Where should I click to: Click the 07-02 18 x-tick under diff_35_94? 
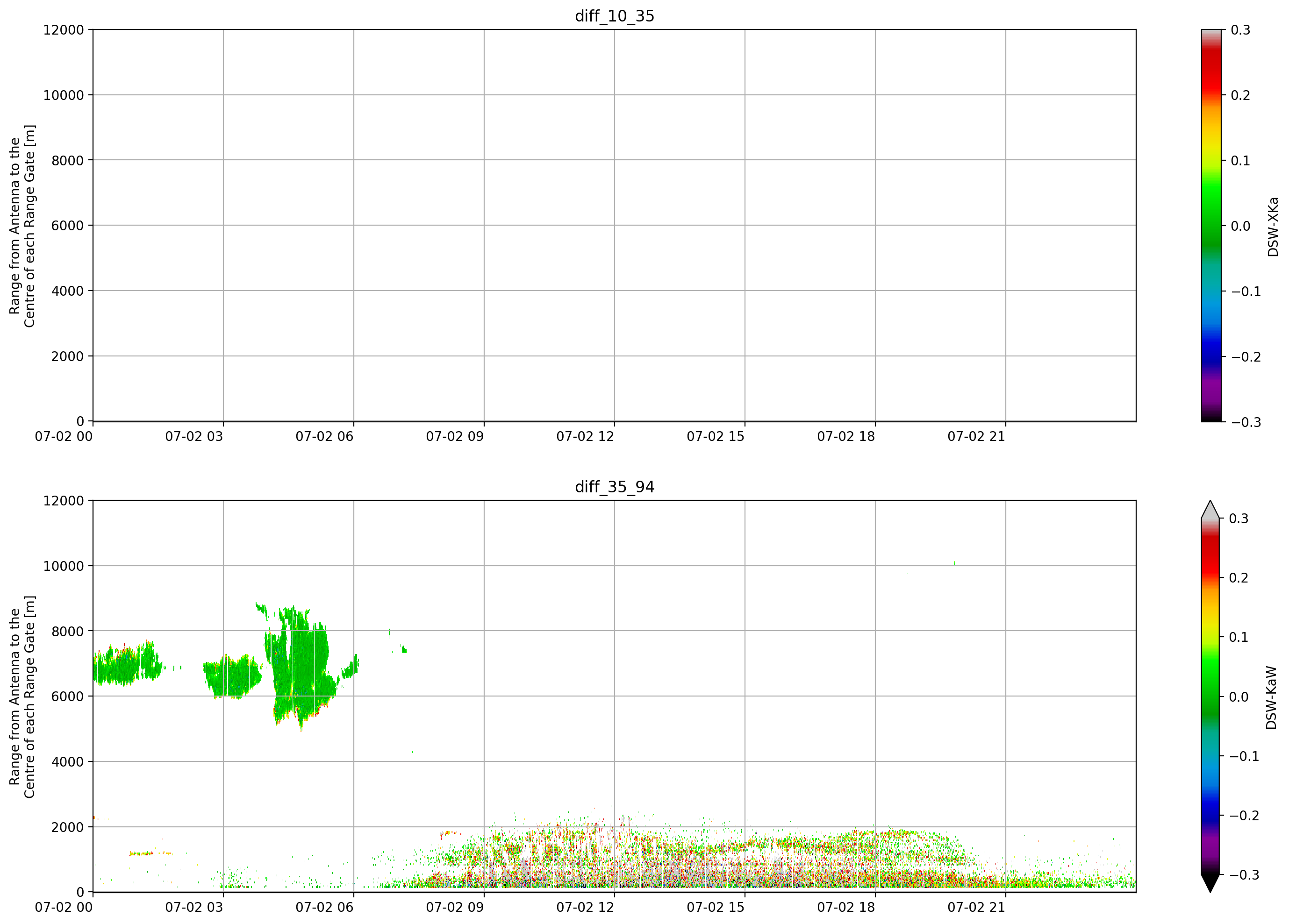(845, 907)
